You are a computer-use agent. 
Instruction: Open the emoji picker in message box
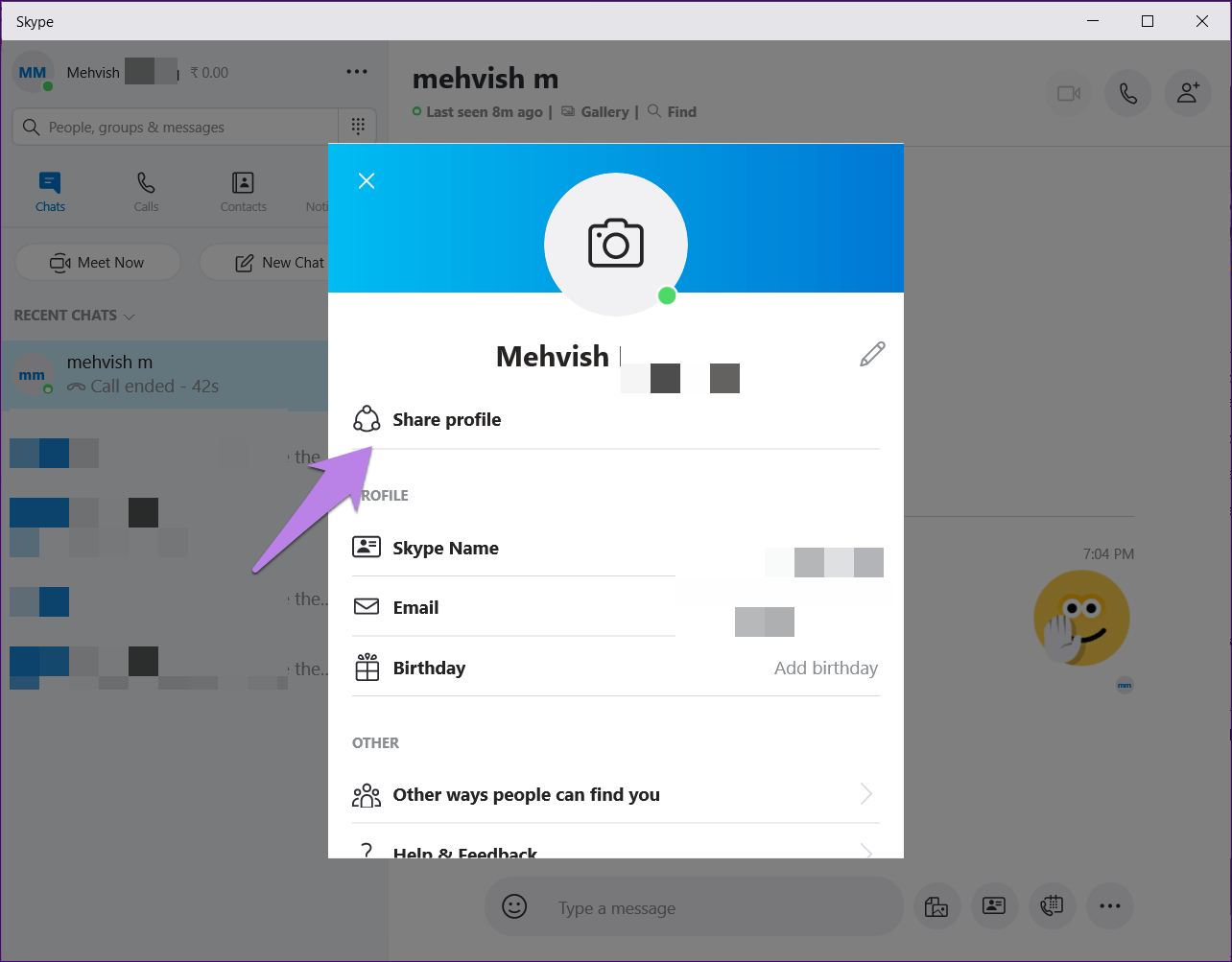(514, 906)
